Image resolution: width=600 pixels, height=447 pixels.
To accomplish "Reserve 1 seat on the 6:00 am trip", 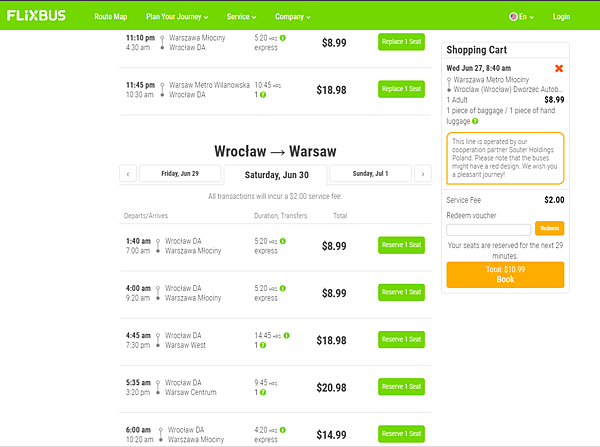I will [401, 434].
